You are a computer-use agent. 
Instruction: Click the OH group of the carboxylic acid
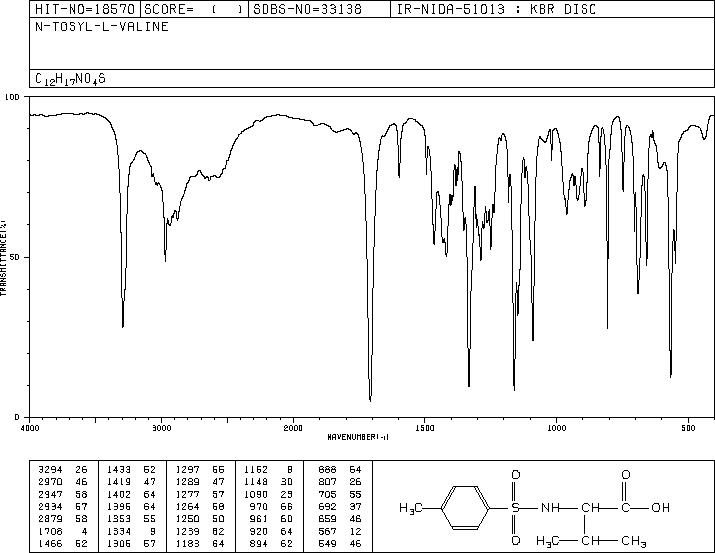click(660, 507)
